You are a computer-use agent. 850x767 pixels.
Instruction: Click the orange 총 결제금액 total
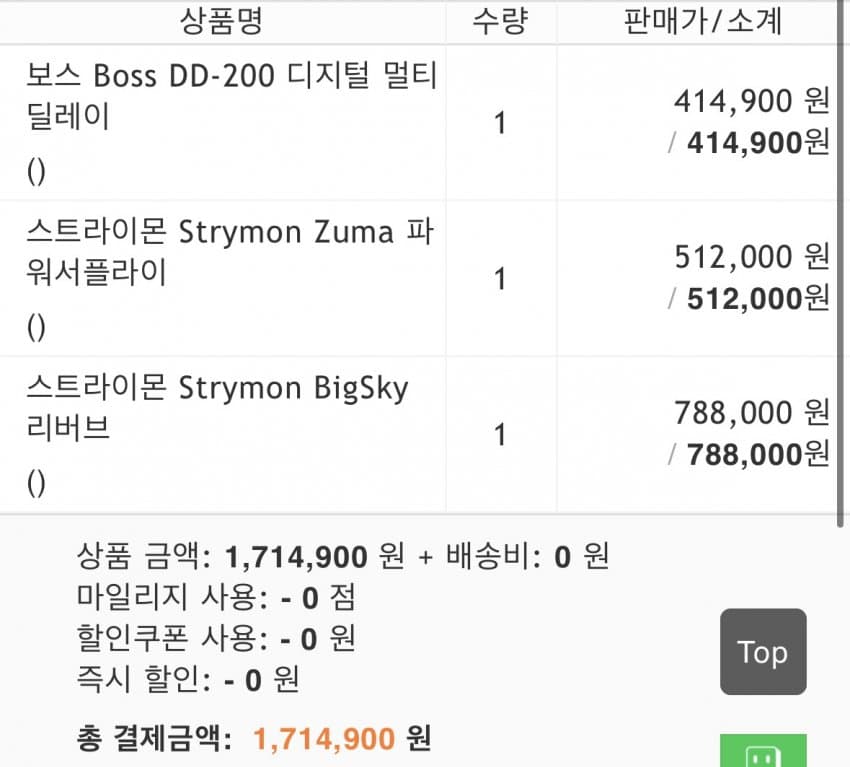coord(325,740)
